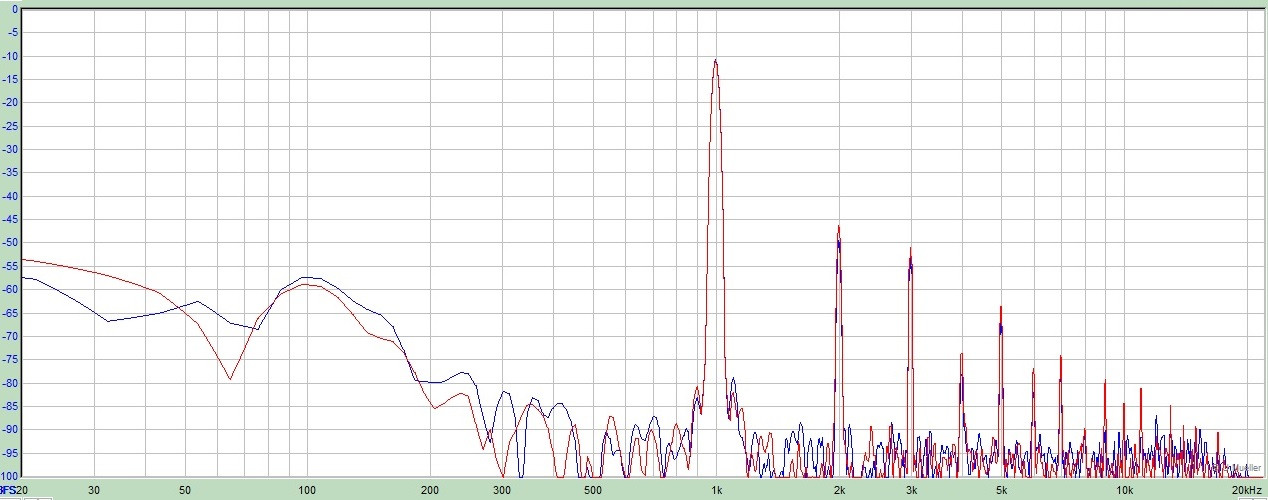
Task: Click the 5k frequency axis label
Action: pos(1001,490)
